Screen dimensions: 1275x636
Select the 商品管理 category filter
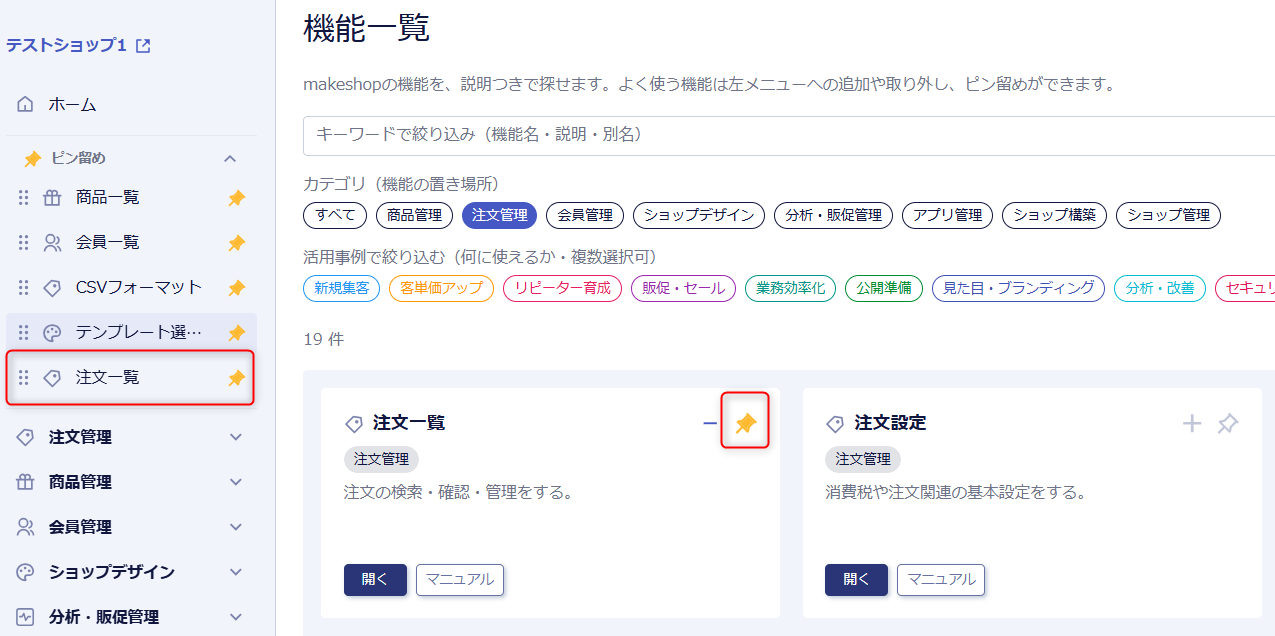tap(414, 215)
